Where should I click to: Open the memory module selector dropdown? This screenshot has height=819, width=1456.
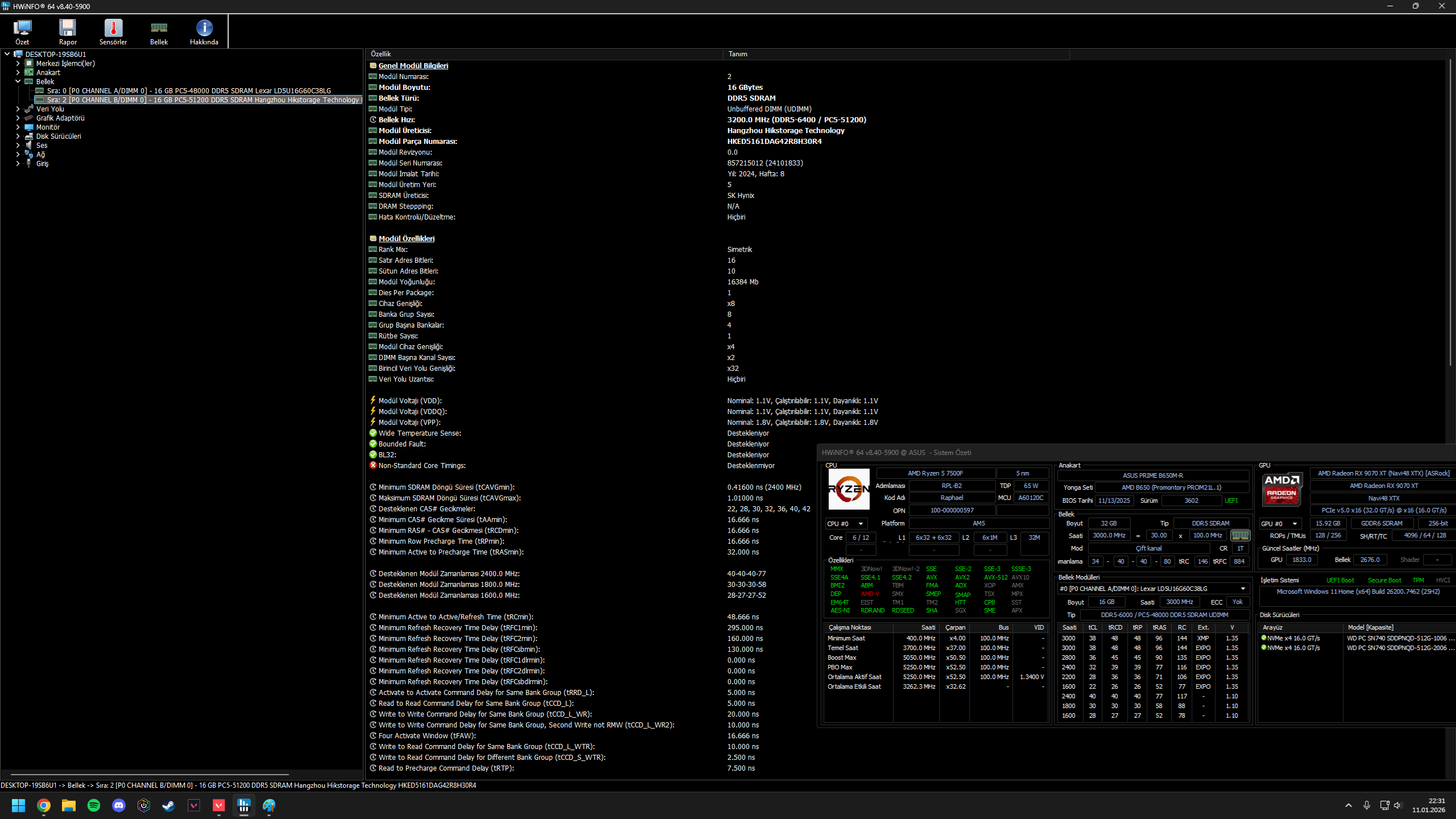point(1153,589)
